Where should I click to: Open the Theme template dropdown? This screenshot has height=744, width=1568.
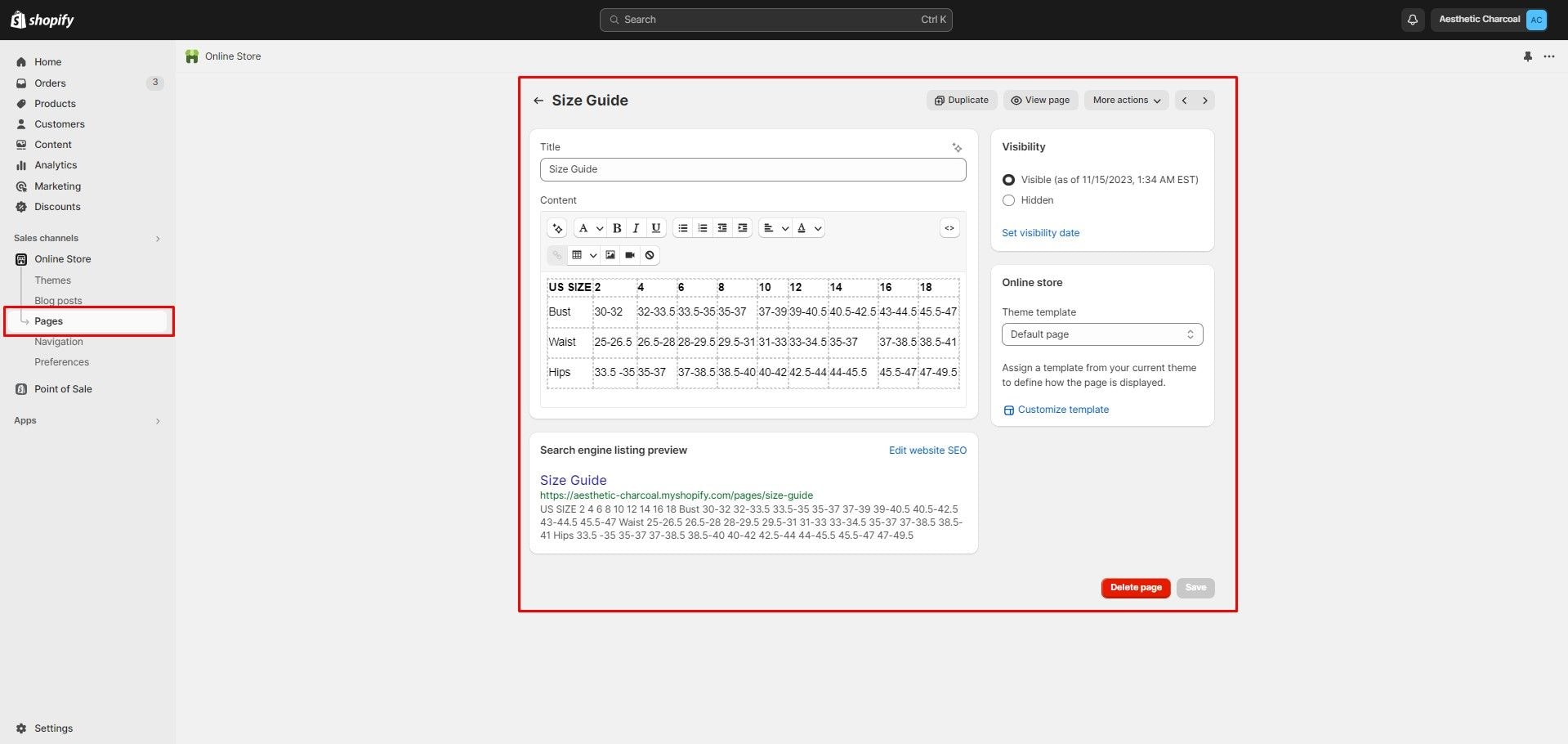tap(1101, 334)
